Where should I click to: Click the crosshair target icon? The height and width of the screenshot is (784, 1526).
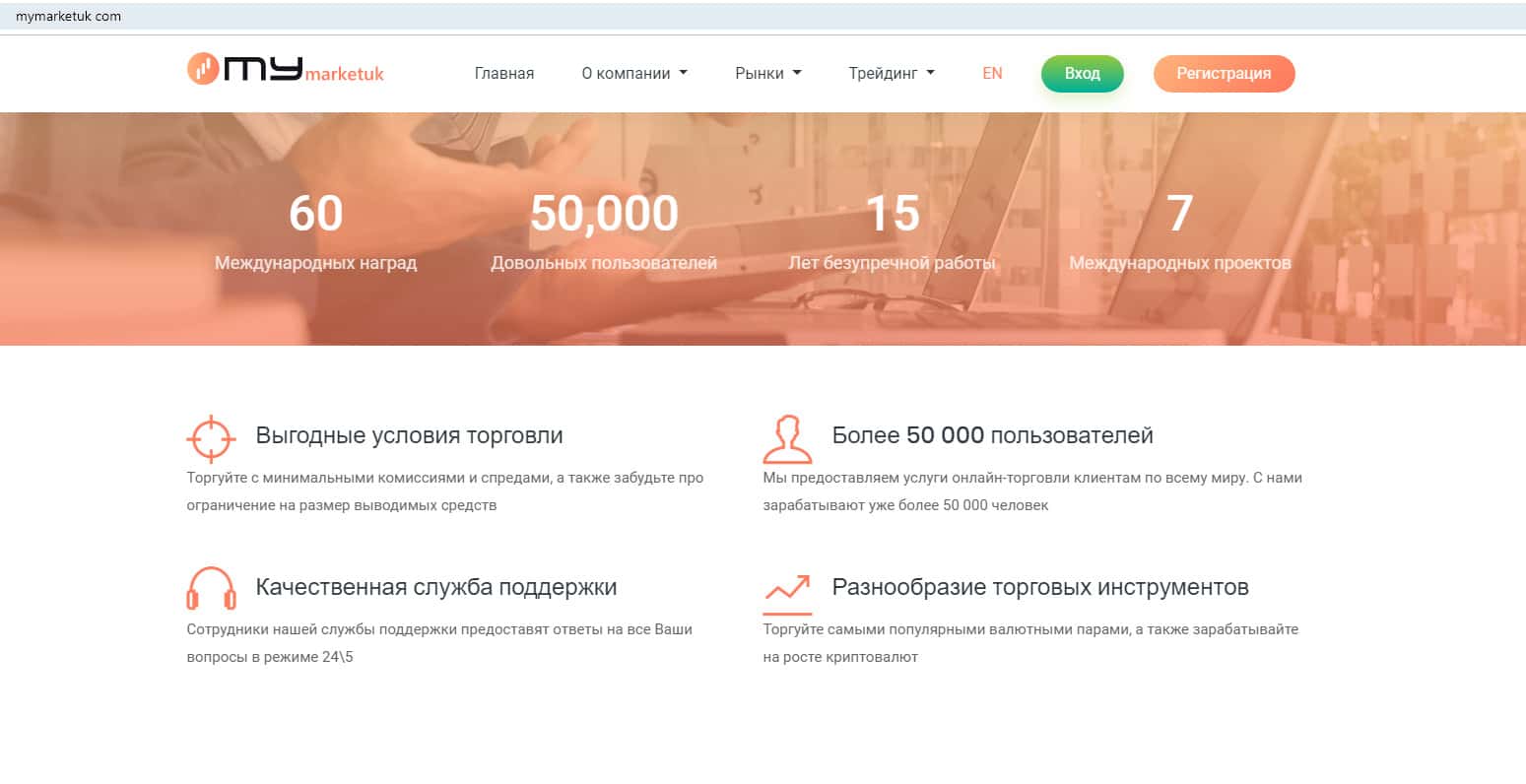coord(211,438)
